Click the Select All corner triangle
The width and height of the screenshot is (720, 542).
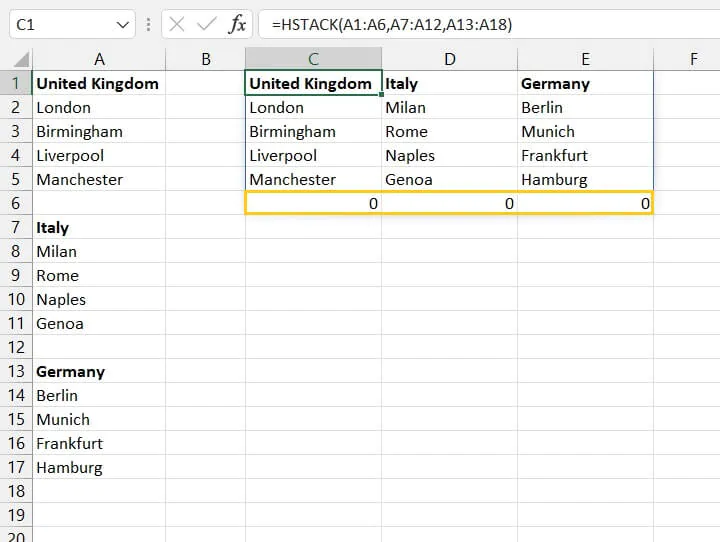point(16,60)
